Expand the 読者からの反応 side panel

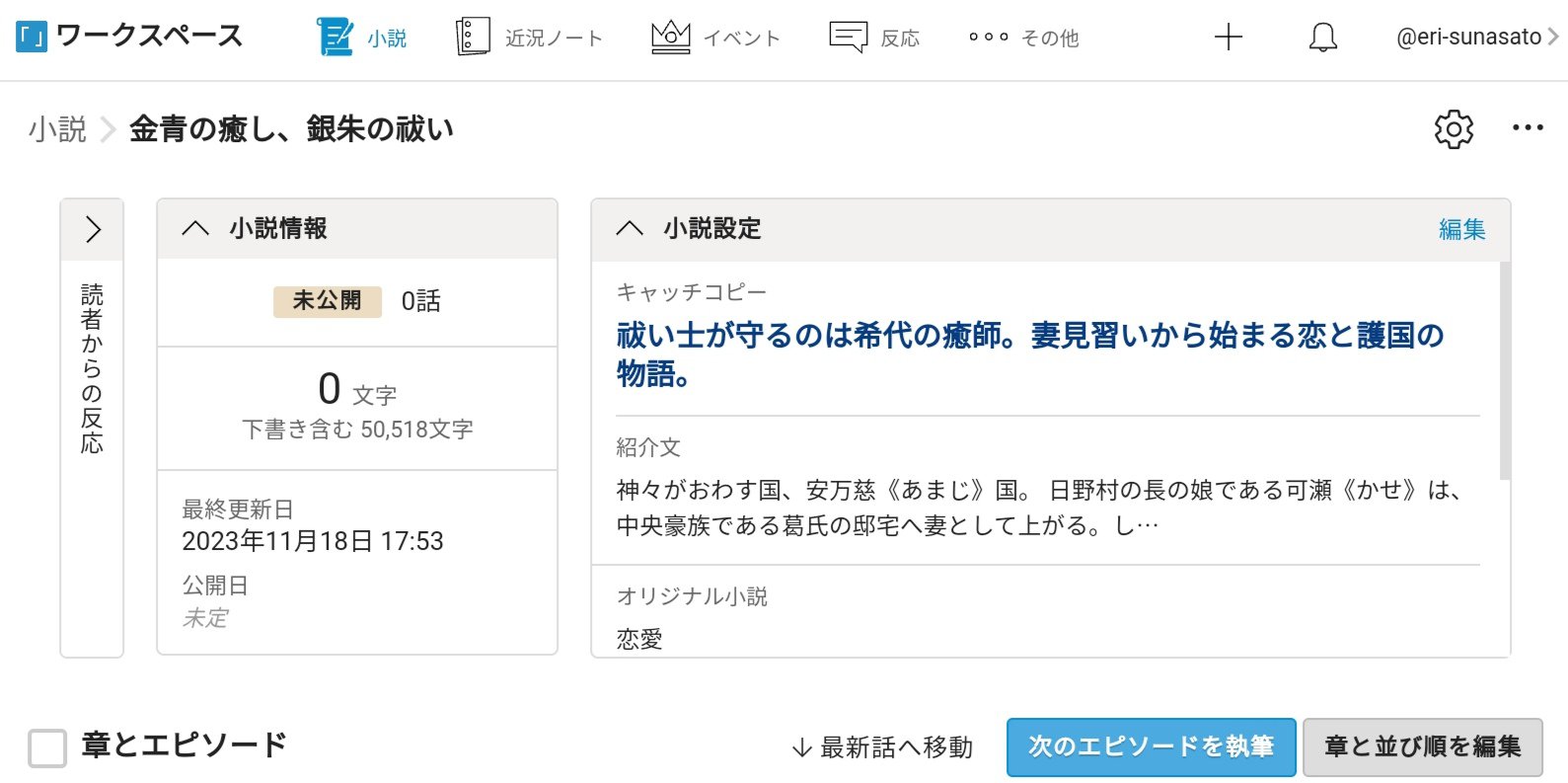click(x=93, y=230)
